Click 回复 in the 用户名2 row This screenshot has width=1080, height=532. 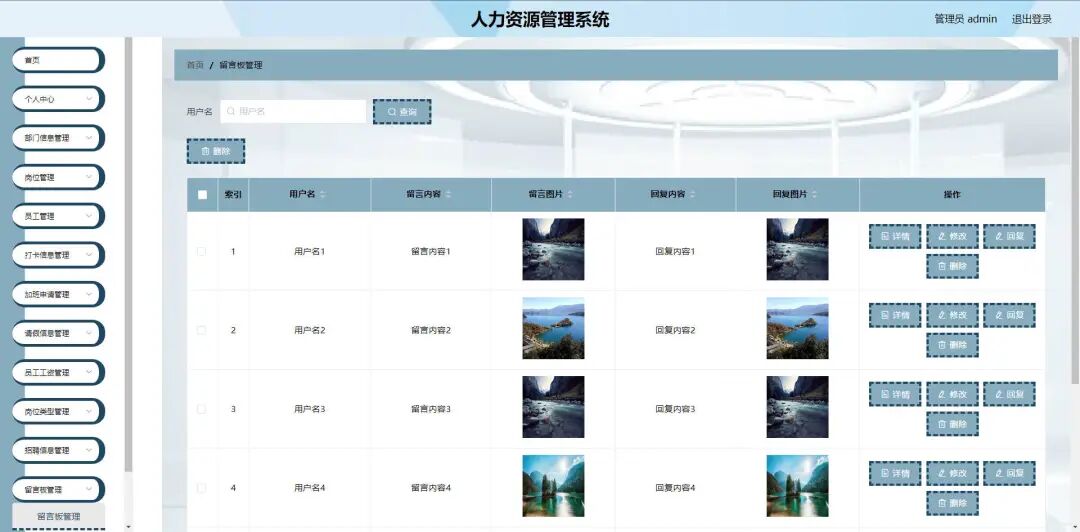coord(1009,315)
